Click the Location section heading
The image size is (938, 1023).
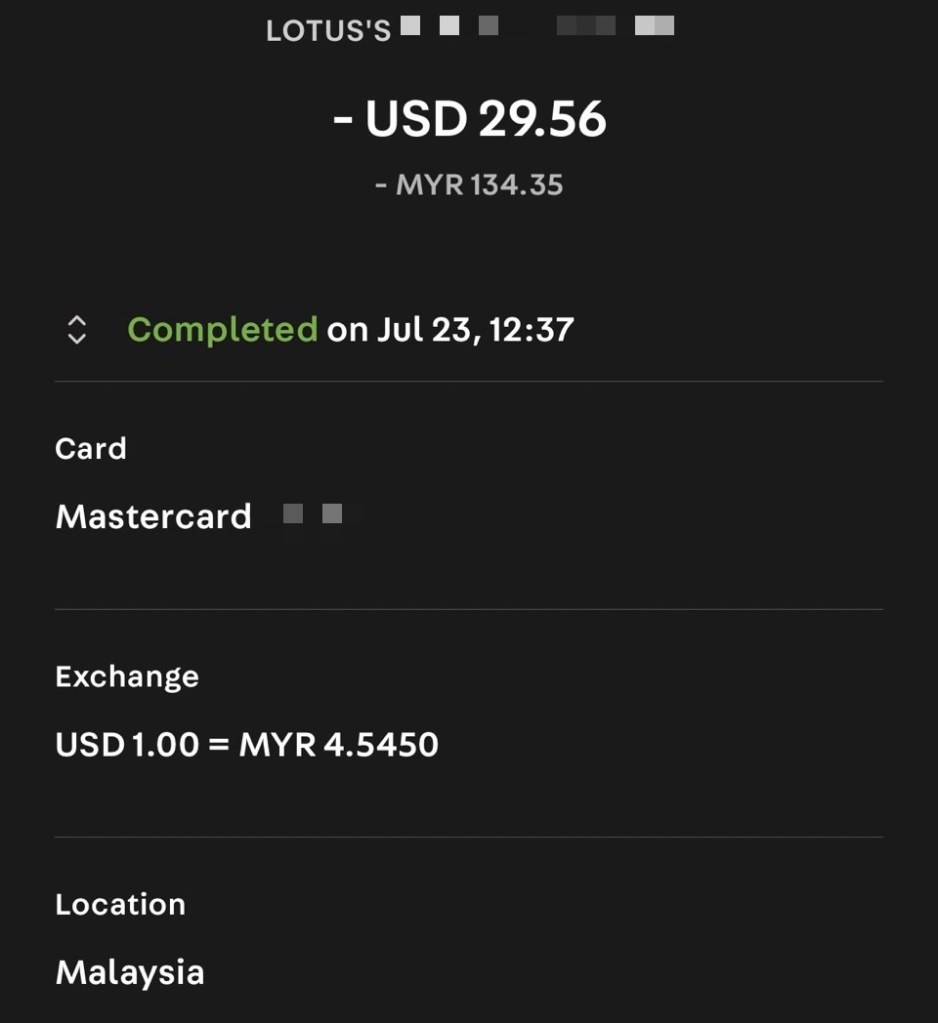pyautogui.click(x=120, y=905)
